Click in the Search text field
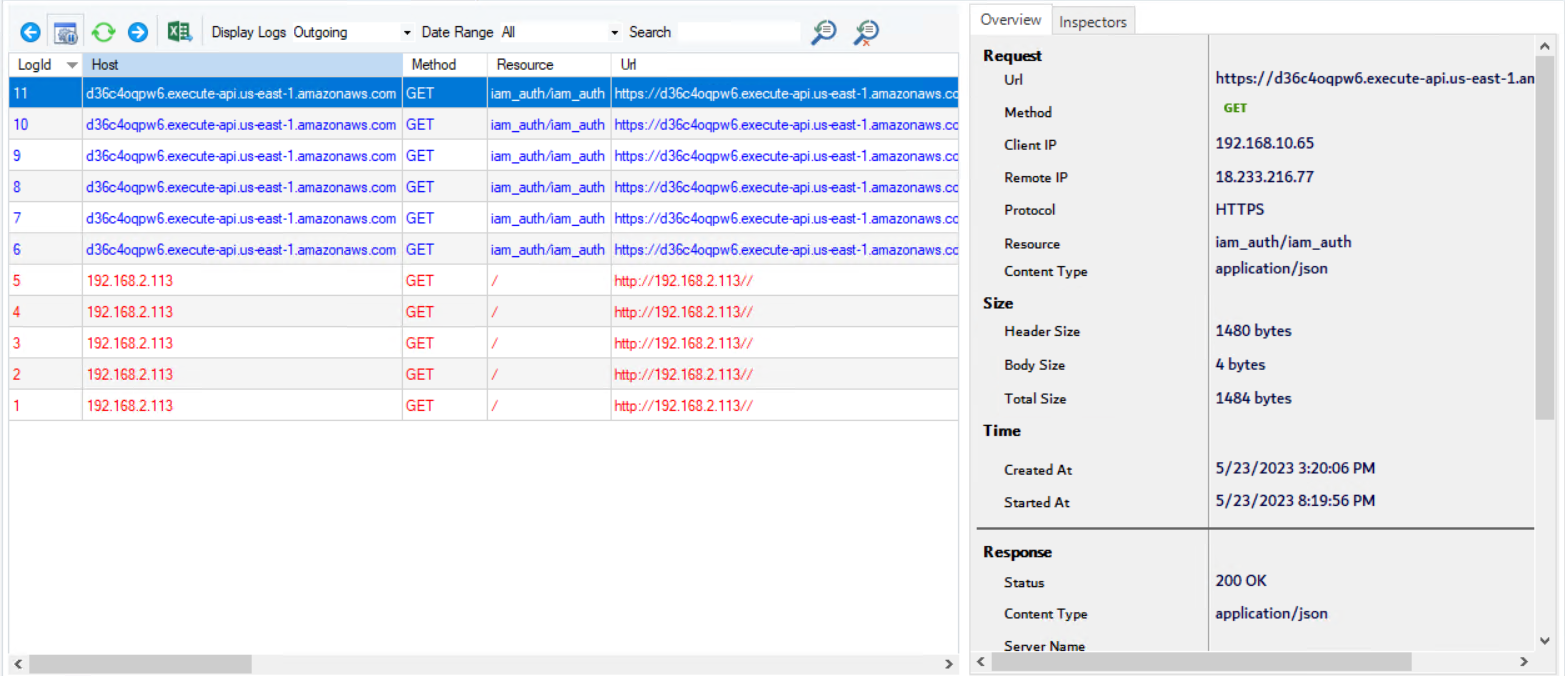Viewport: 1565px width, 676px height. click(x=738, y=33)
